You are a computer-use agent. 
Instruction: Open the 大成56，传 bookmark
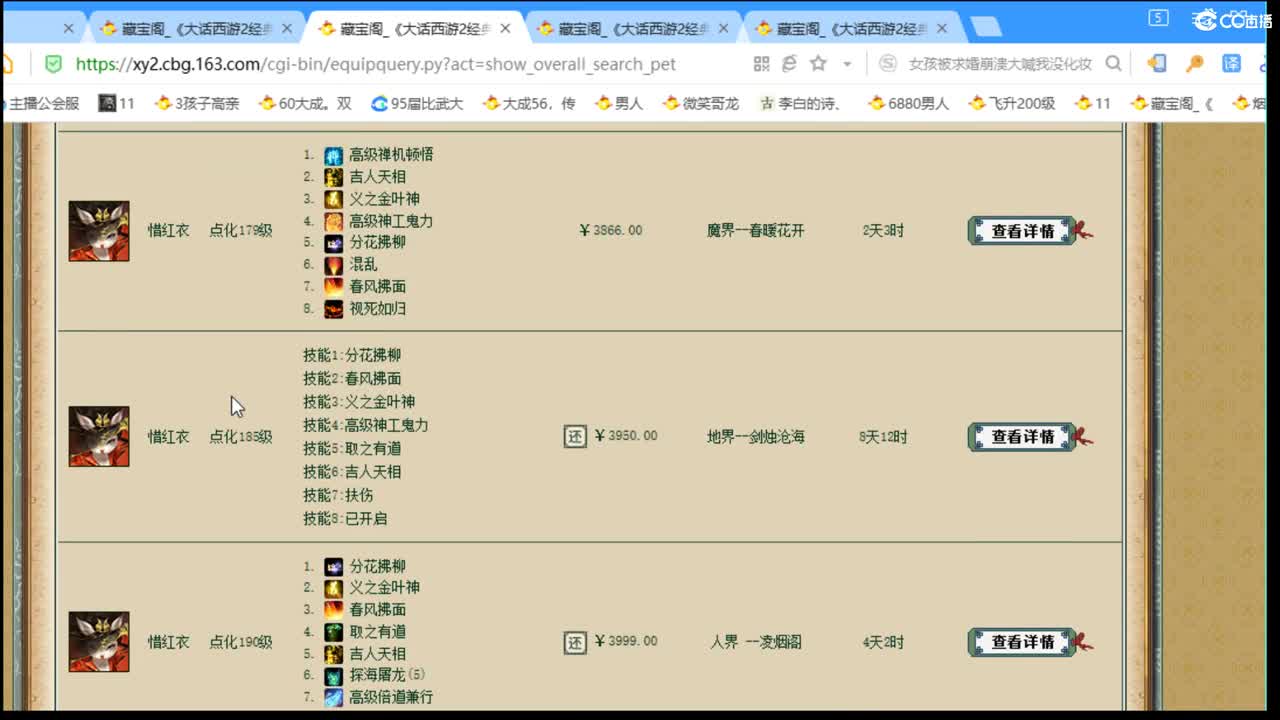(529, 103)
